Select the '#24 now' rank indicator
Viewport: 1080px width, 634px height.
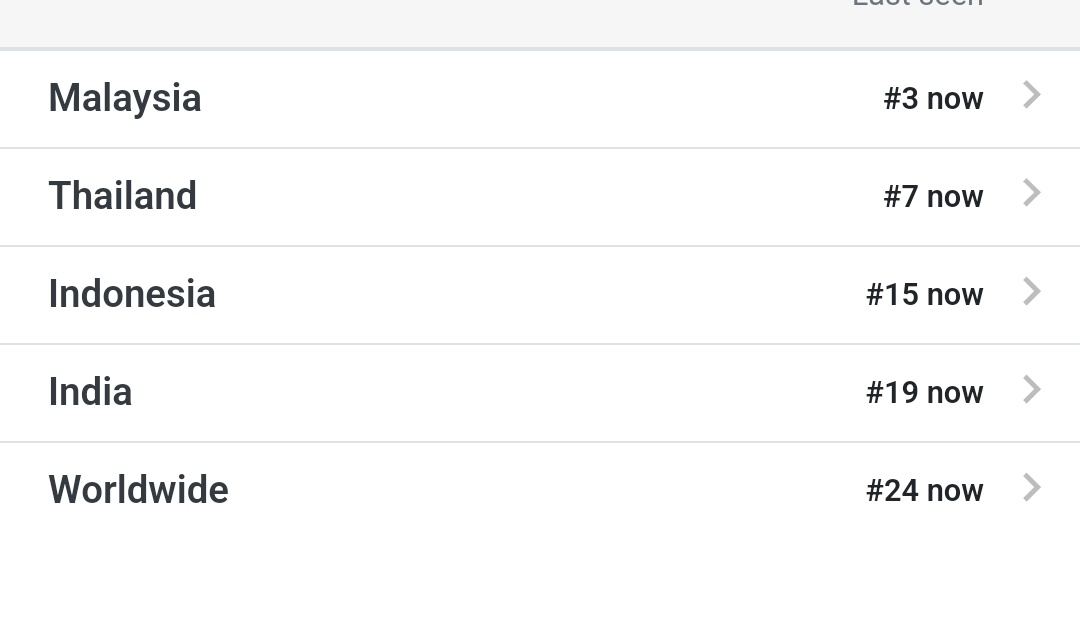point(924,491)
